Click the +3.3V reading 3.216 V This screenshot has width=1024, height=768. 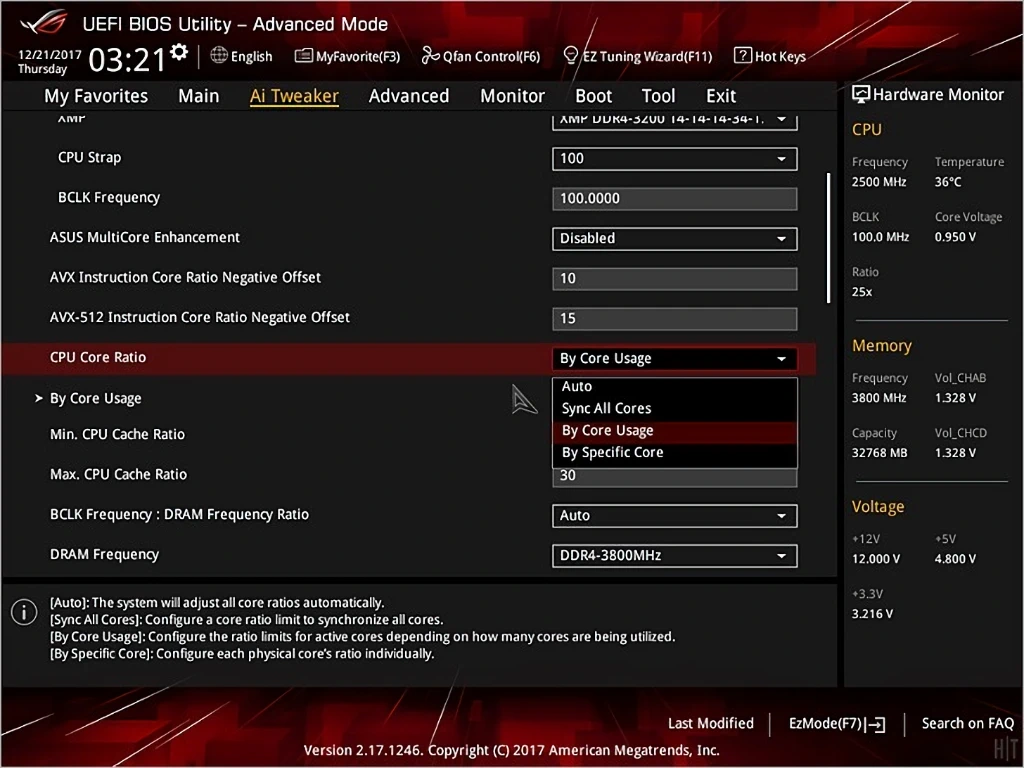coord(872,615)
